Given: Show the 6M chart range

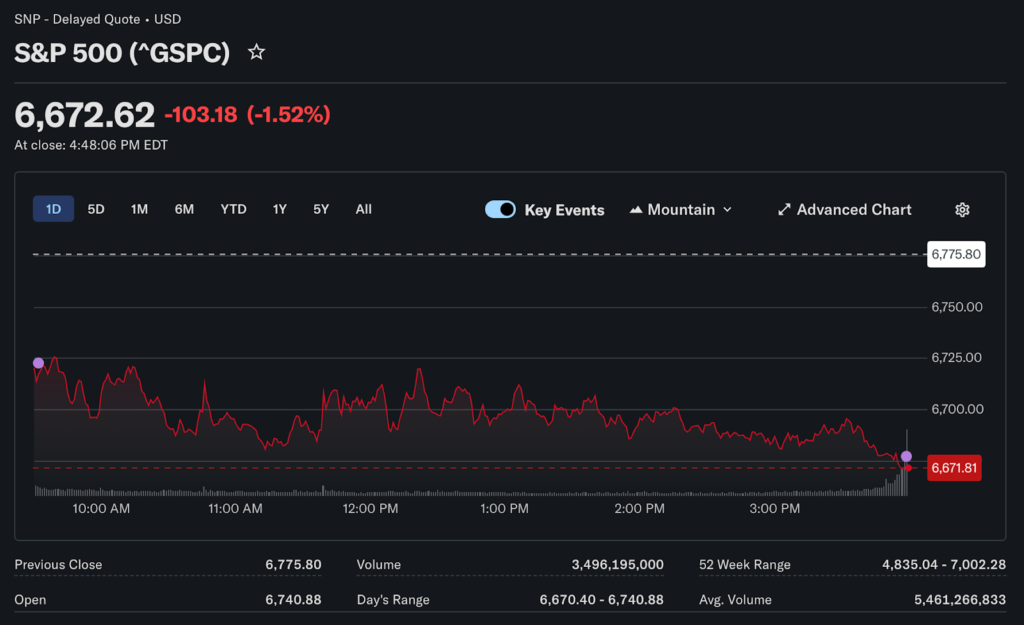Looking at the screenshot, I should click(184, 209).
